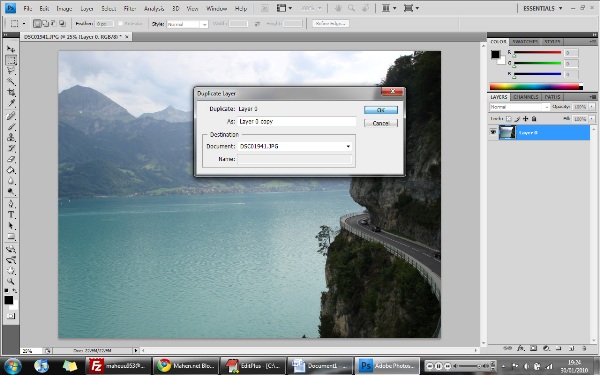
Task: Switch to the Swatches tab
Action: click(525, 41)
